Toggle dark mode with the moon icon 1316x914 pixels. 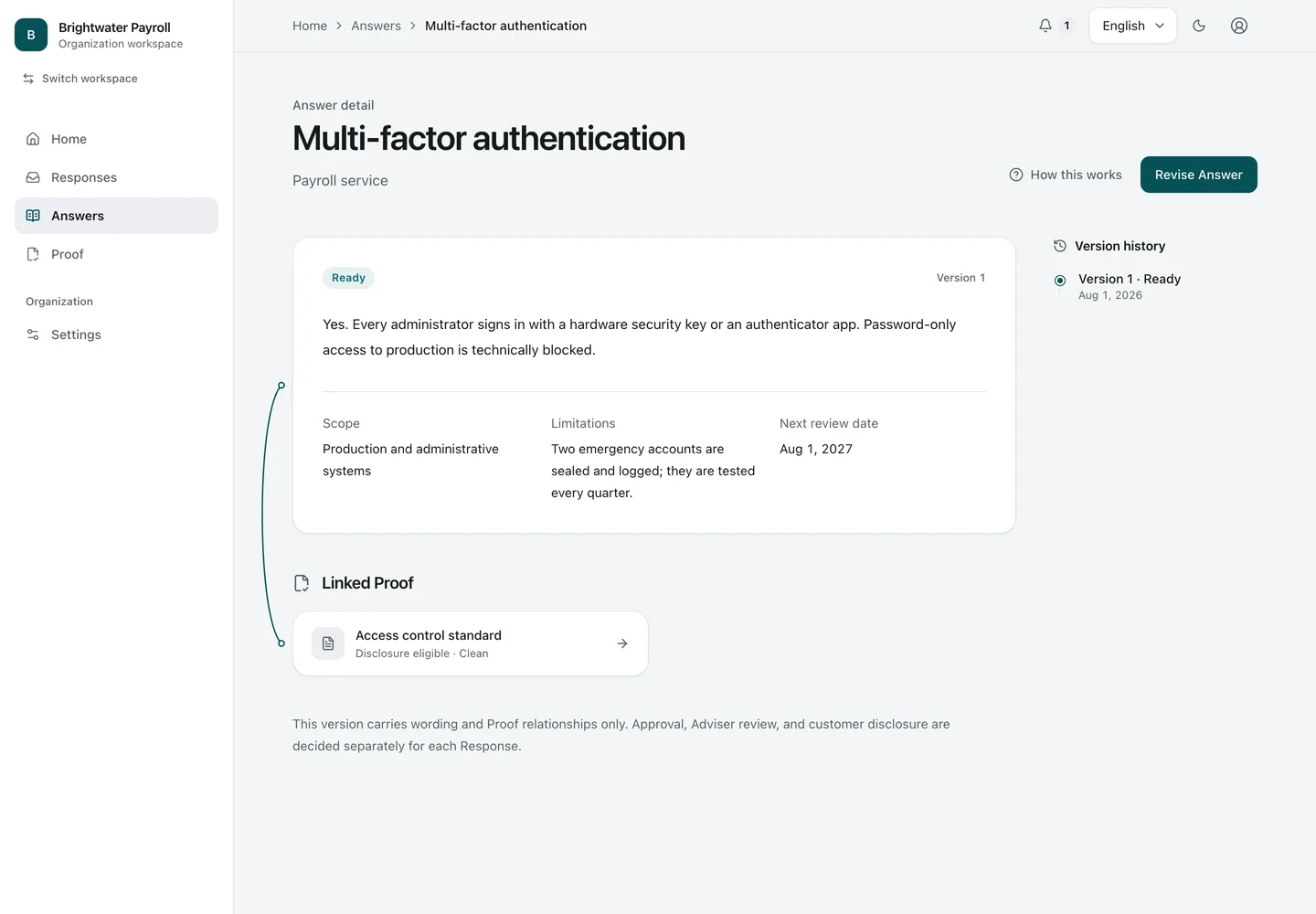pos(1199,26)
